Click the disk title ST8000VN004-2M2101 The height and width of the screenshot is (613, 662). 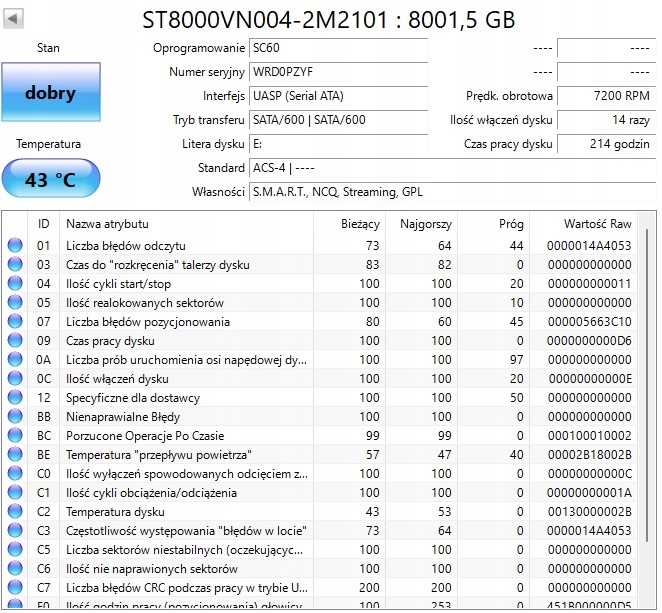tap(330, 19)
